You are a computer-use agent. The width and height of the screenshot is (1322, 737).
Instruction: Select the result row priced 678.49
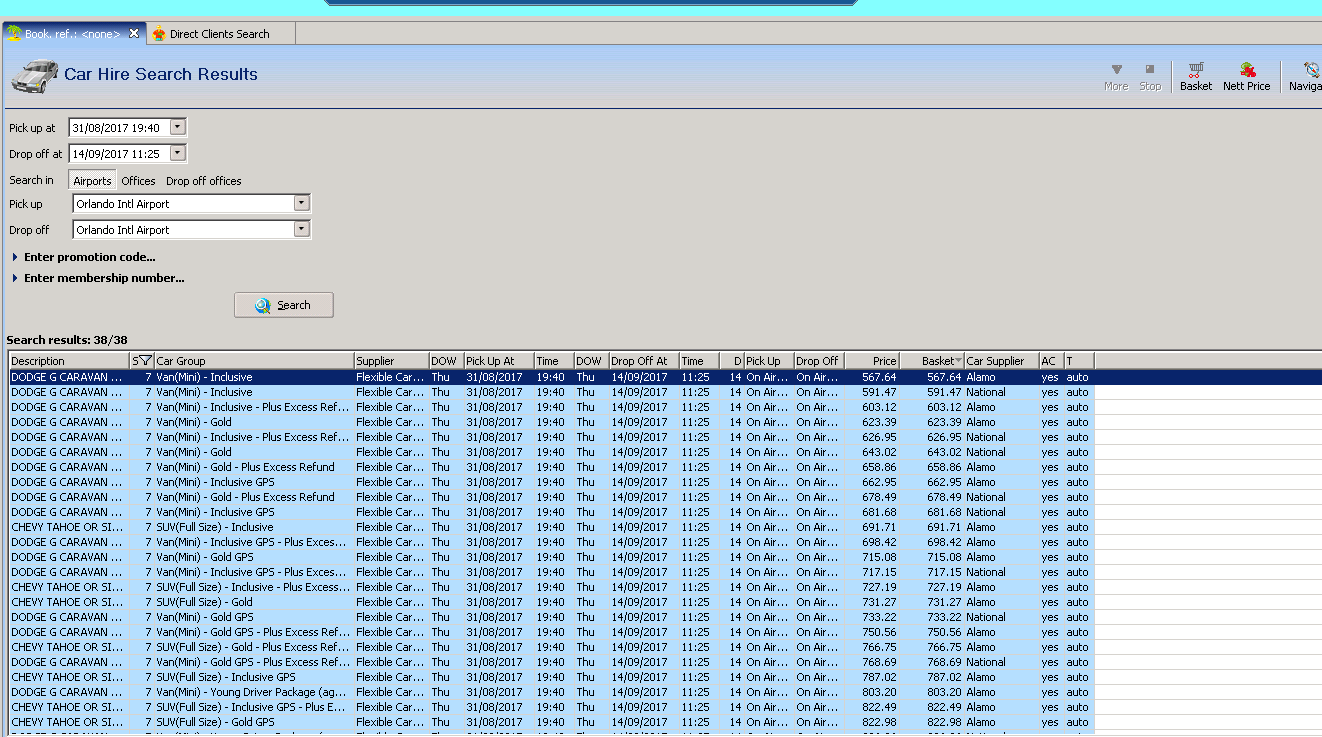[551, 497]
